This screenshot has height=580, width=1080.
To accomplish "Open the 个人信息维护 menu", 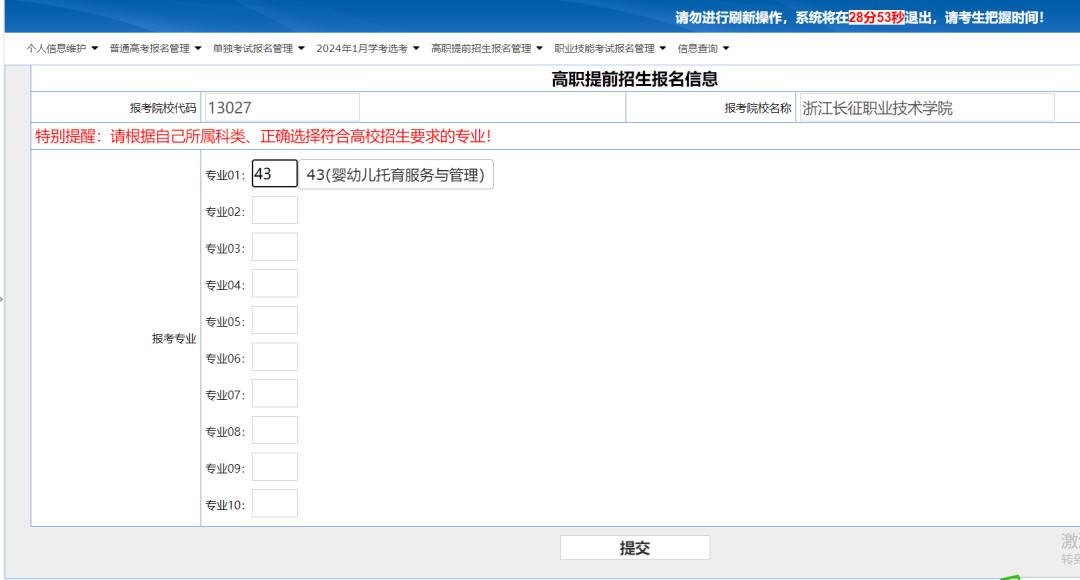I will [x=56, y=47].
